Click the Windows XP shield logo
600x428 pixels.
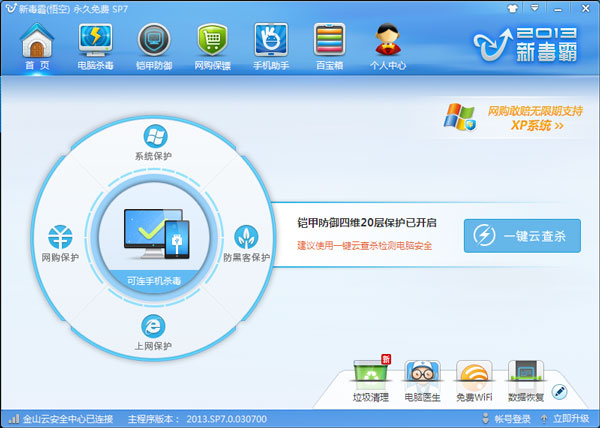coord(460,117)
